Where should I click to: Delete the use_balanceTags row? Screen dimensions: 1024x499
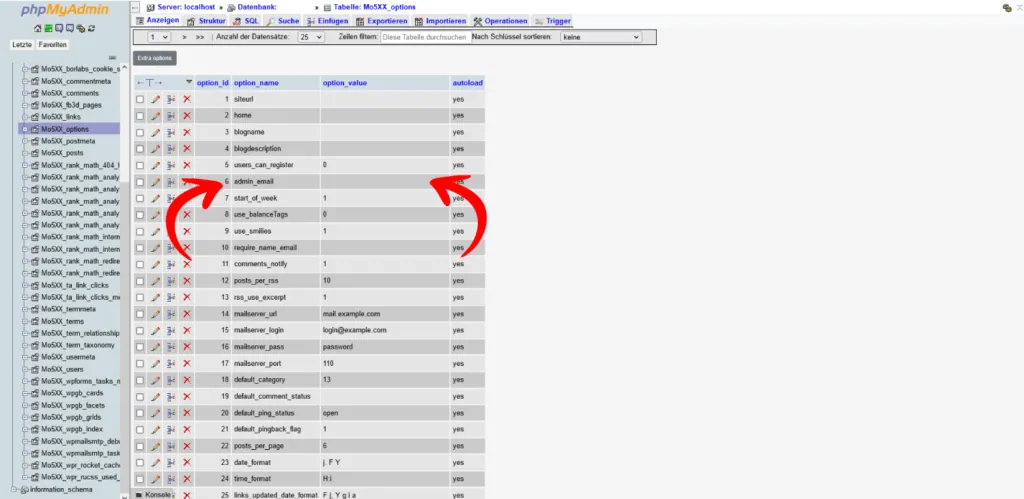tap(187, 215)
